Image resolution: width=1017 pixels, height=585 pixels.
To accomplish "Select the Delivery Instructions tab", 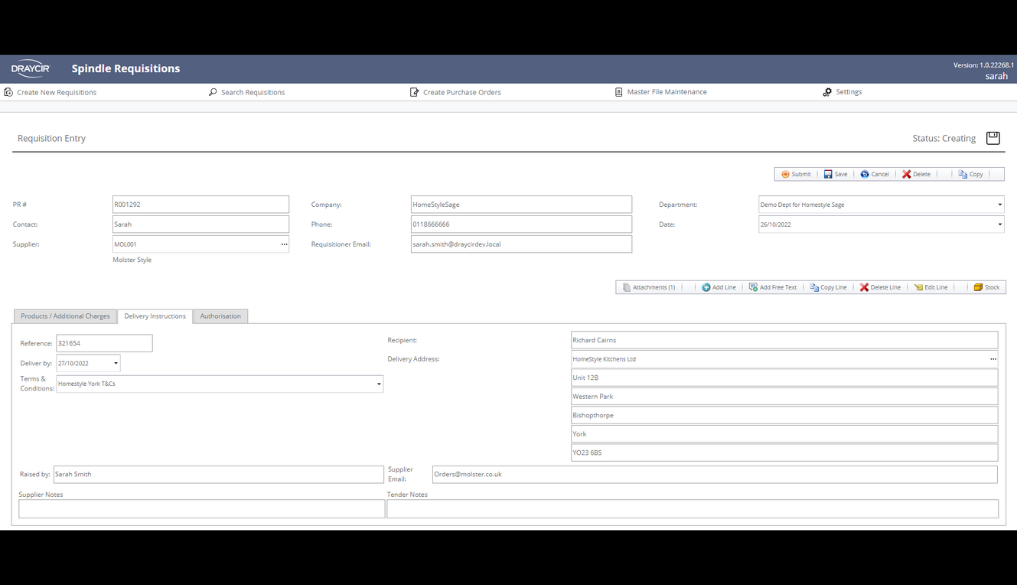I will (155, 316).
